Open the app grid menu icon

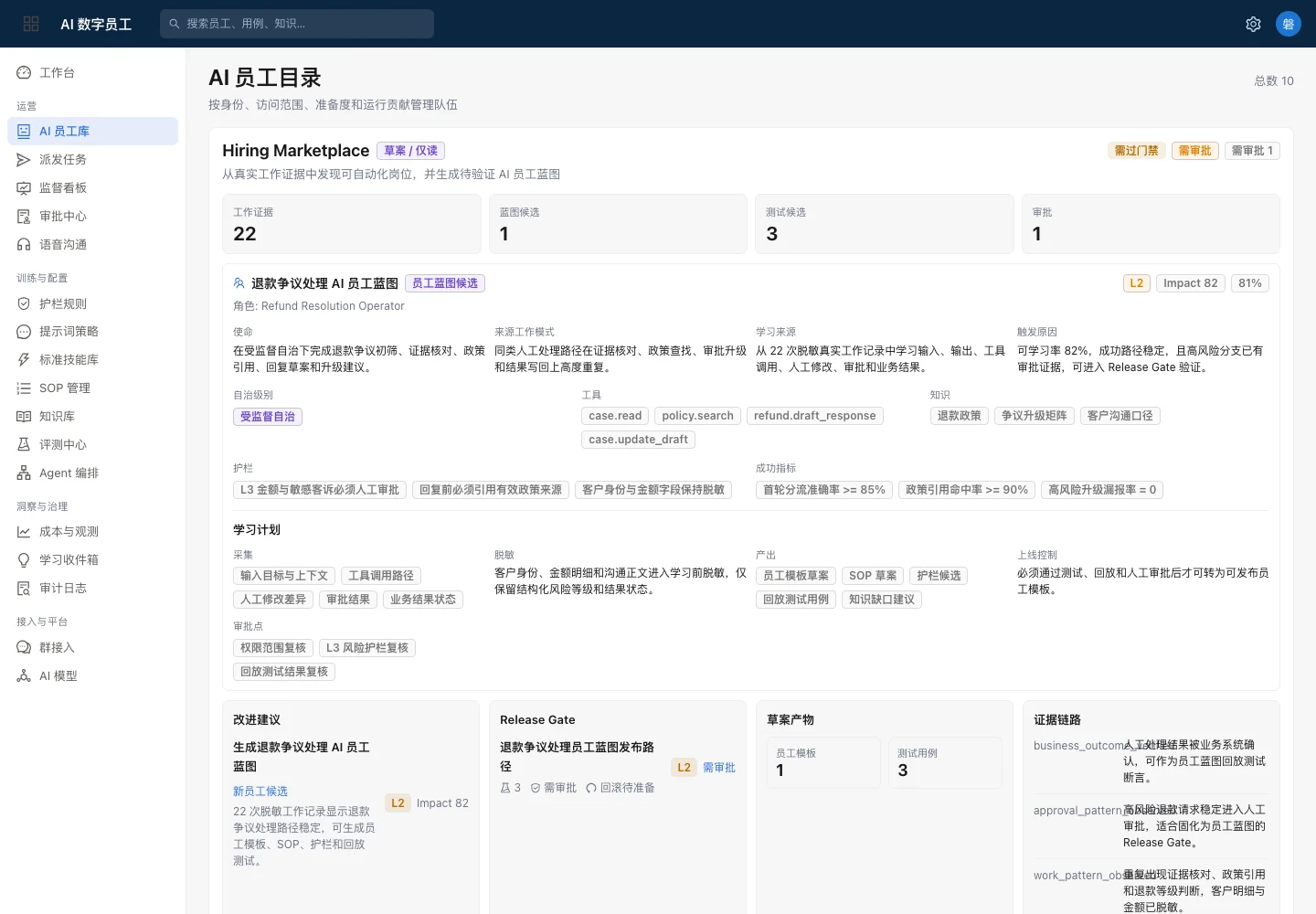pyautogui.click(x=31, y=24)
